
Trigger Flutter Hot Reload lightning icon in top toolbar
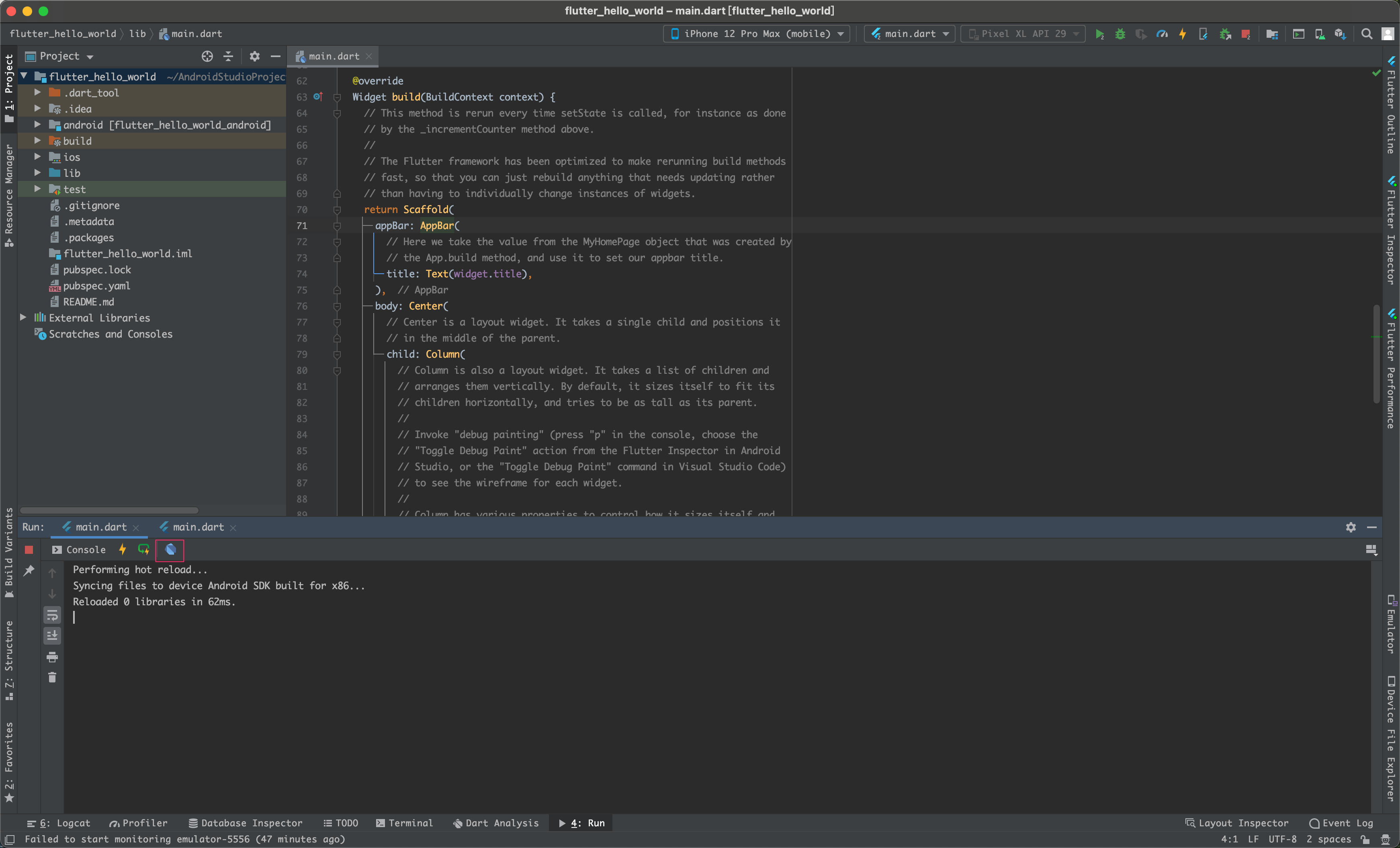(x=1182, y=34)
